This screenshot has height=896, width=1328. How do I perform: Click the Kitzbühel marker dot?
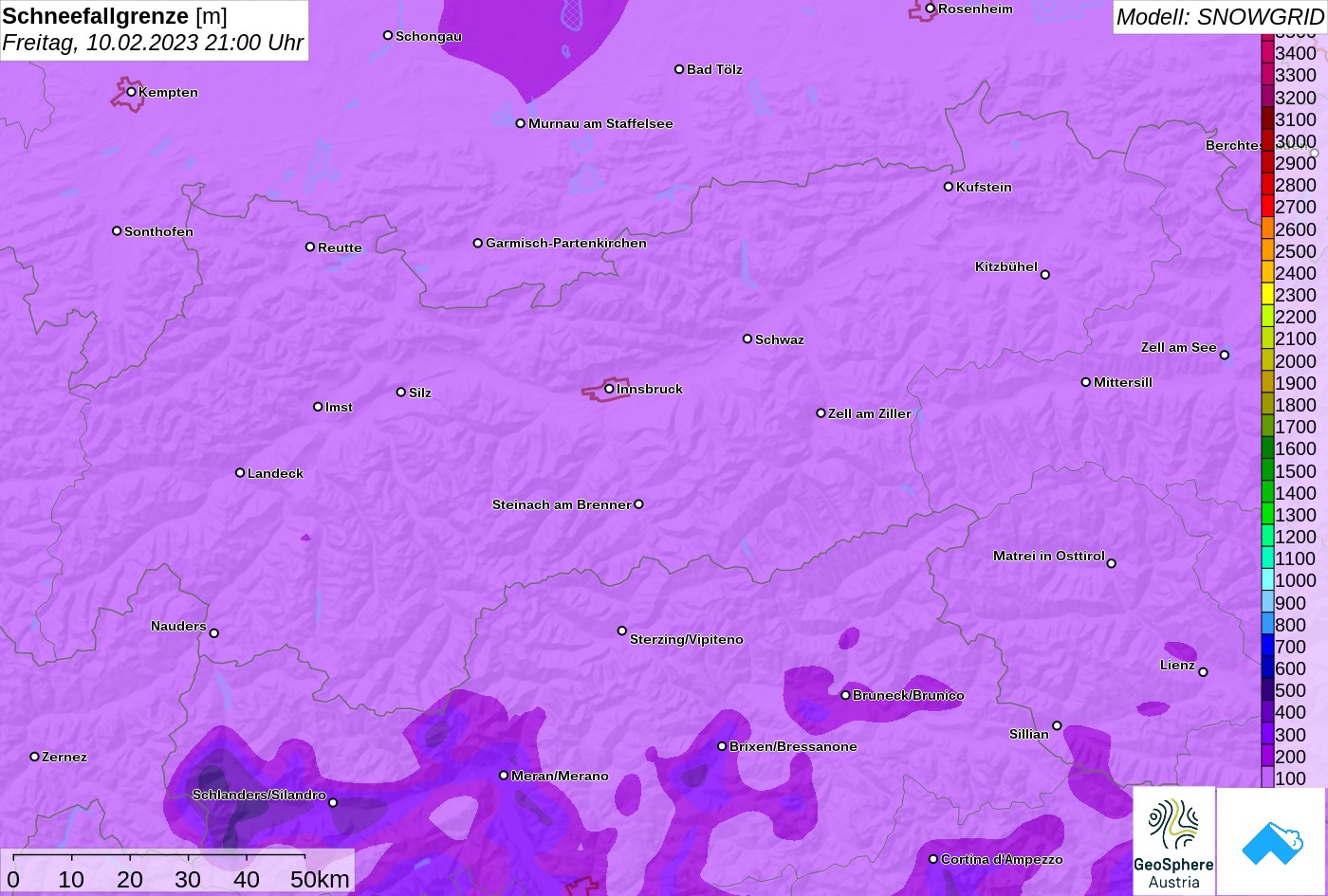tap(1045, 275)
